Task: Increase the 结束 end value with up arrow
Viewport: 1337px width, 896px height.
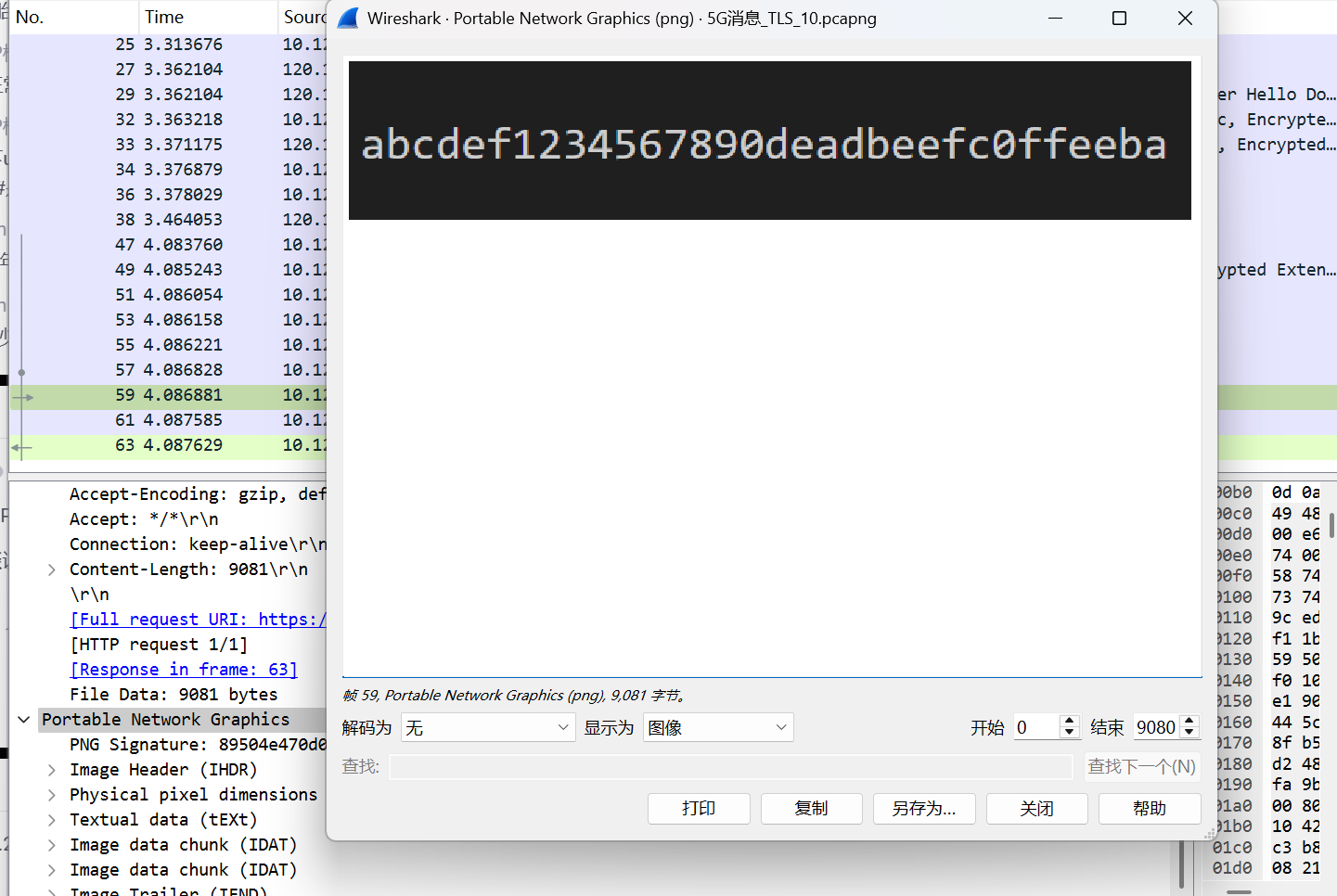Action: [x=1189, y=721]
